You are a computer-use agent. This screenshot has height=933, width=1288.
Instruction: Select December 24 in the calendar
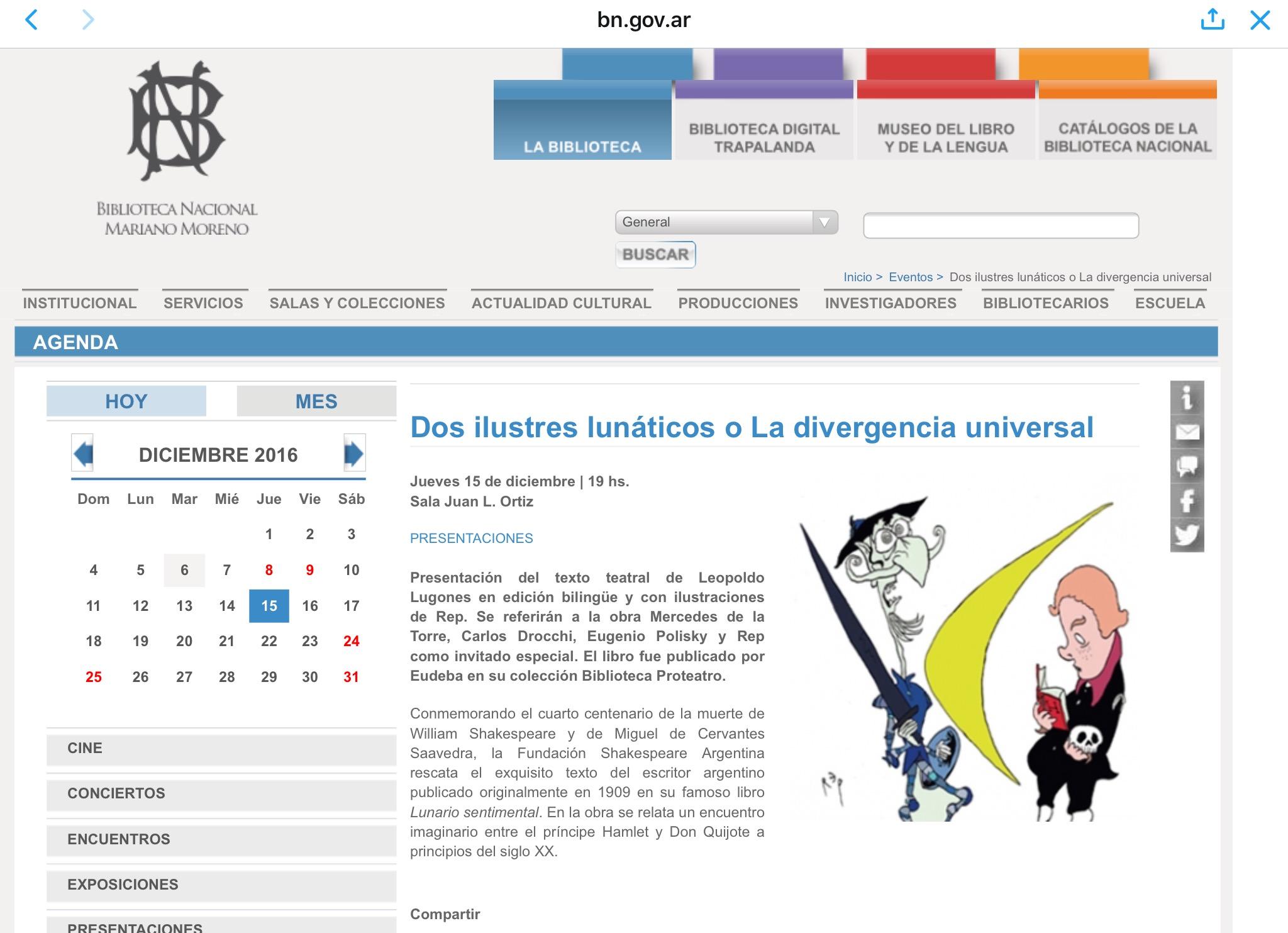click(352, 641)
